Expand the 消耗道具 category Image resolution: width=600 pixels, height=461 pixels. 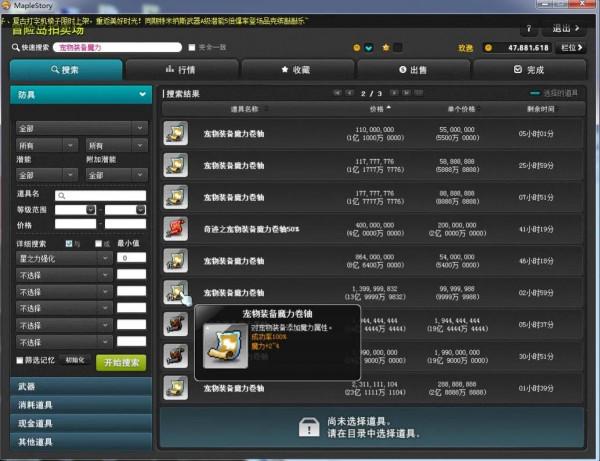(81, 405)
